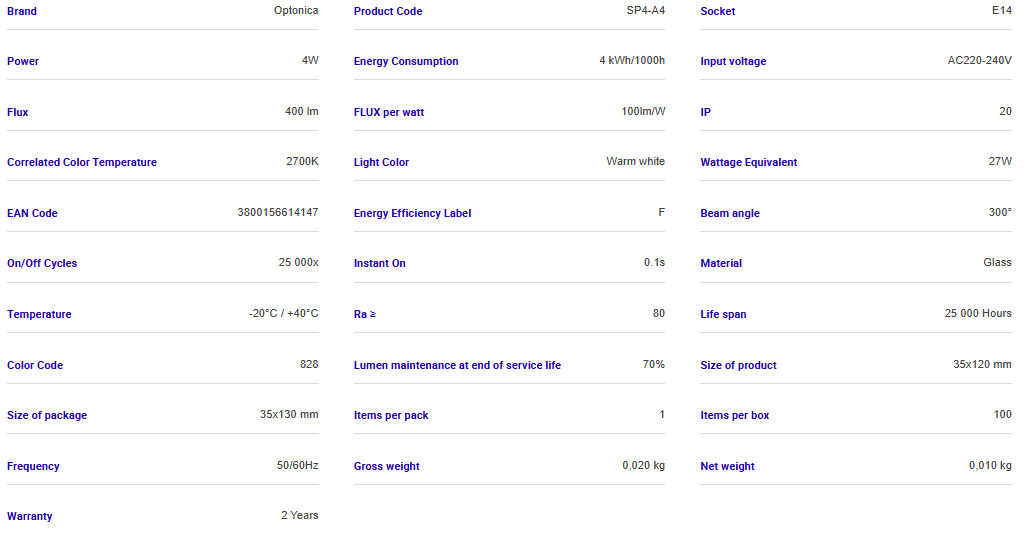The width and height of the screenshot is (1031, 533).
Task: Click the AC220-240V input voltage value
Action: [x=979, y=61]
